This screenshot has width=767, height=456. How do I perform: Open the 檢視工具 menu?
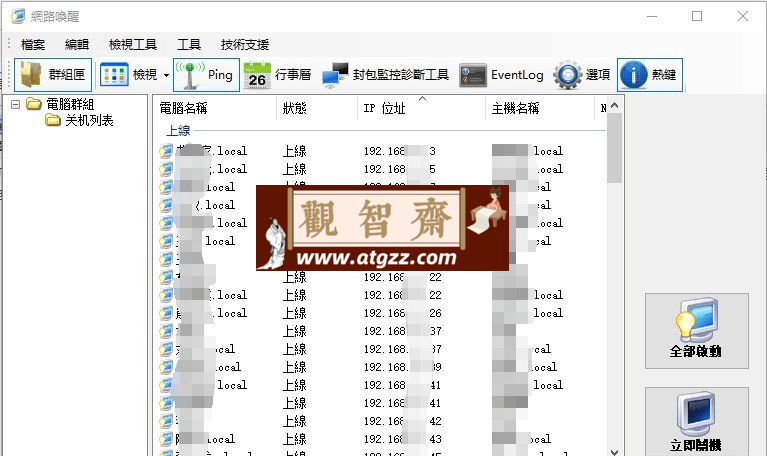click(133, 45)
